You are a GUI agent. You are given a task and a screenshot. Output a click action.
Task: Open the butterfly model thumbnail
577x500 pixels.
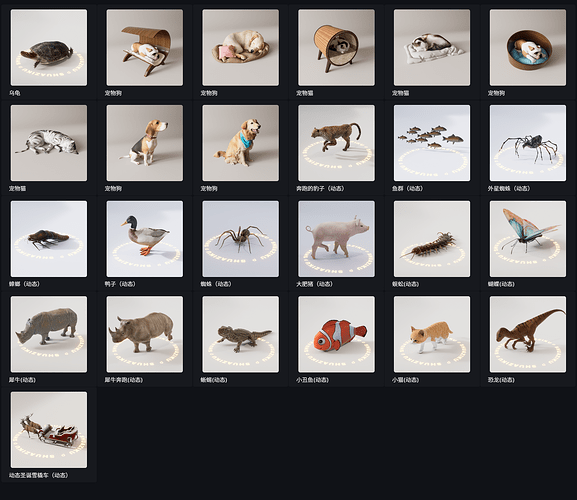[528, 239]
